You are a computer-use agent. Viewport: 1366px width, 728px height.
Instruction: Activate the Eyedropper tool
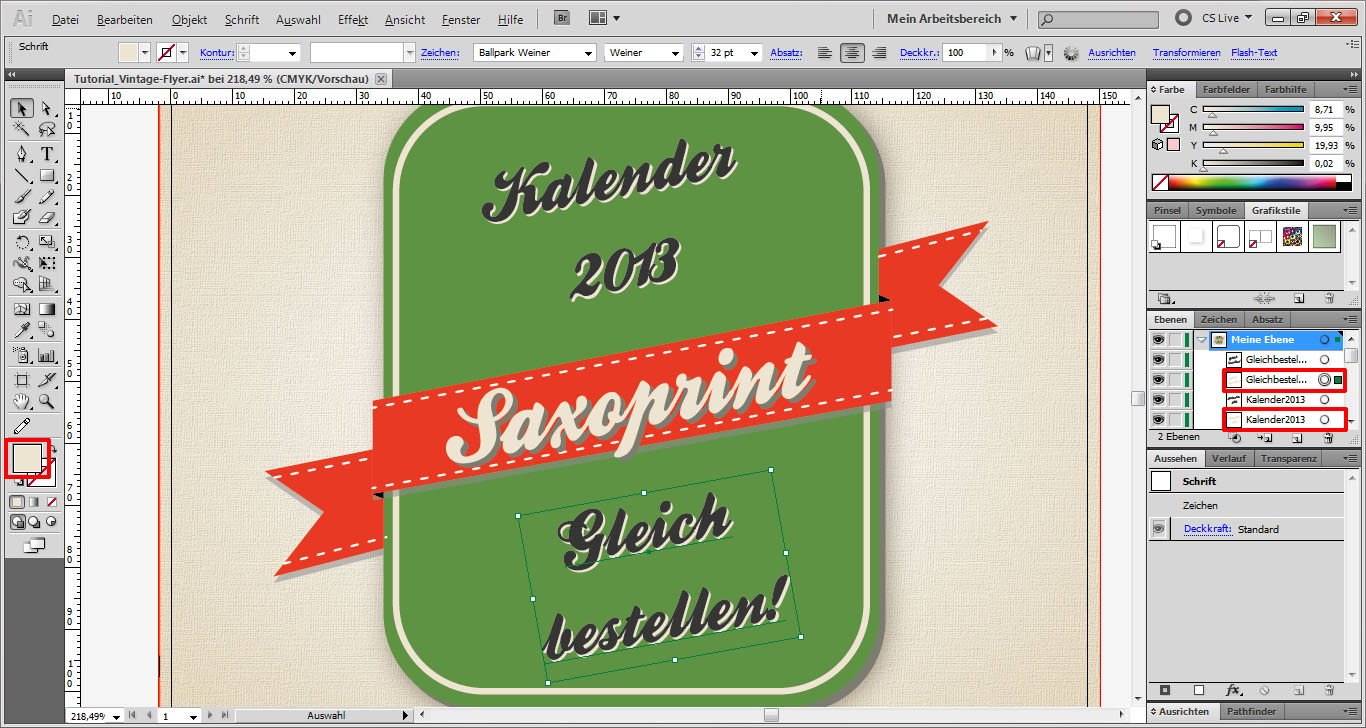click(x=21, y=329)
